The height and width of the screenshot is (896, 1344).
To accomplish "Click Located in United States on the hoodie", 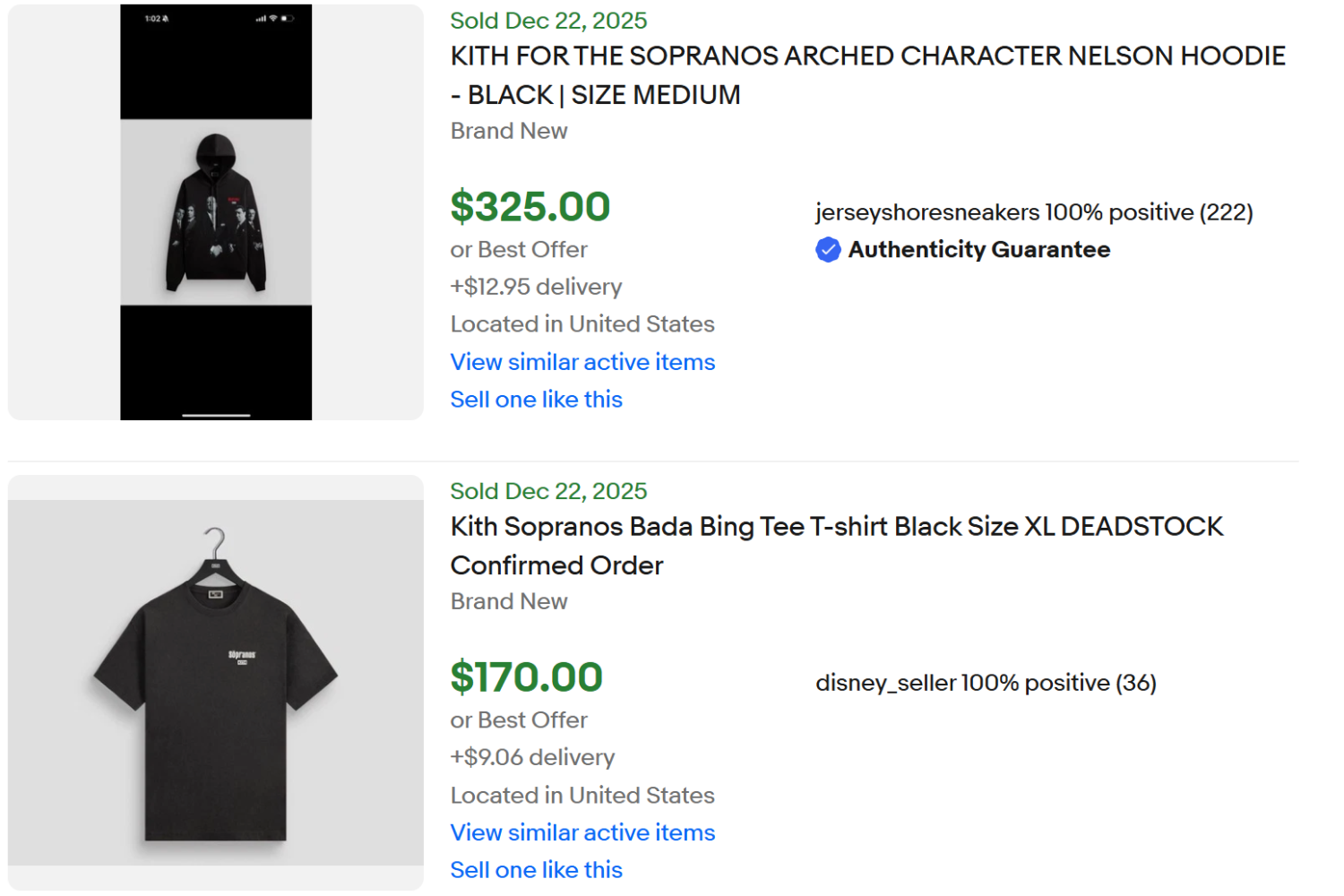I will point(582,323).
